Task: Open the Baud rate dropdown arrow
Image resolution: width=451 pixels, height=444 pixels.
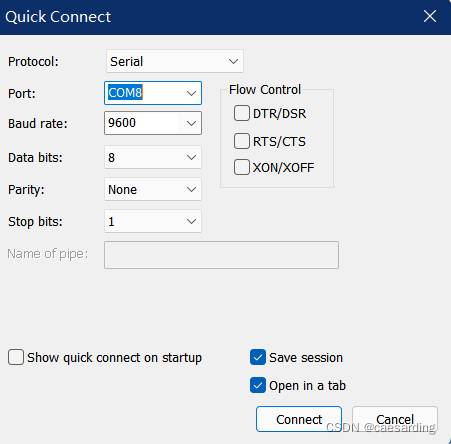Action: coord(191,123)
